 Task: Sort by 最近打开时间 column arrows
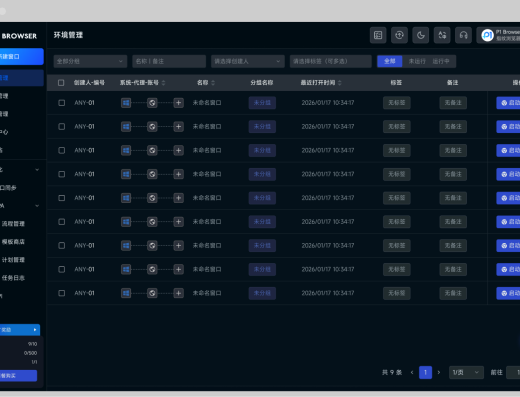pos(339,83)
